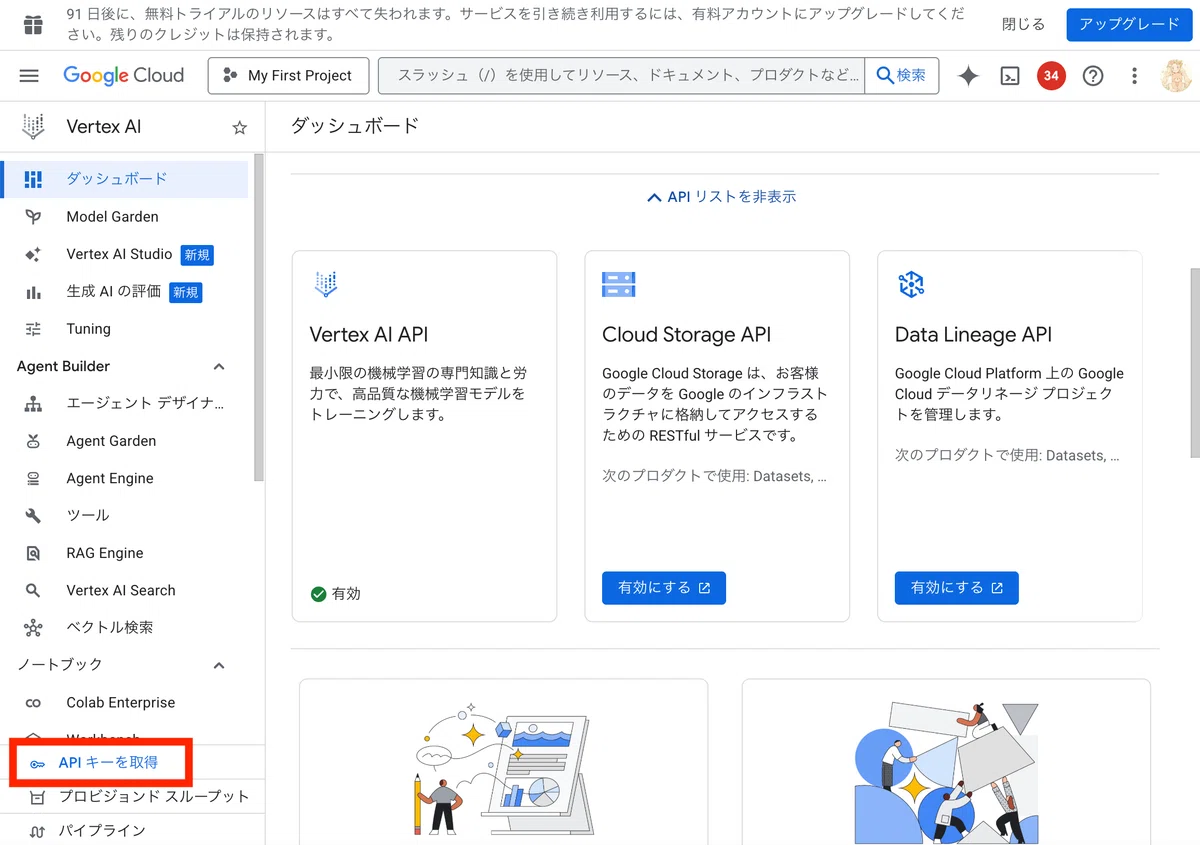Click the Model Garden sprout icon
The height and width of the screenshot is (845, 1200).
point(33,217)
